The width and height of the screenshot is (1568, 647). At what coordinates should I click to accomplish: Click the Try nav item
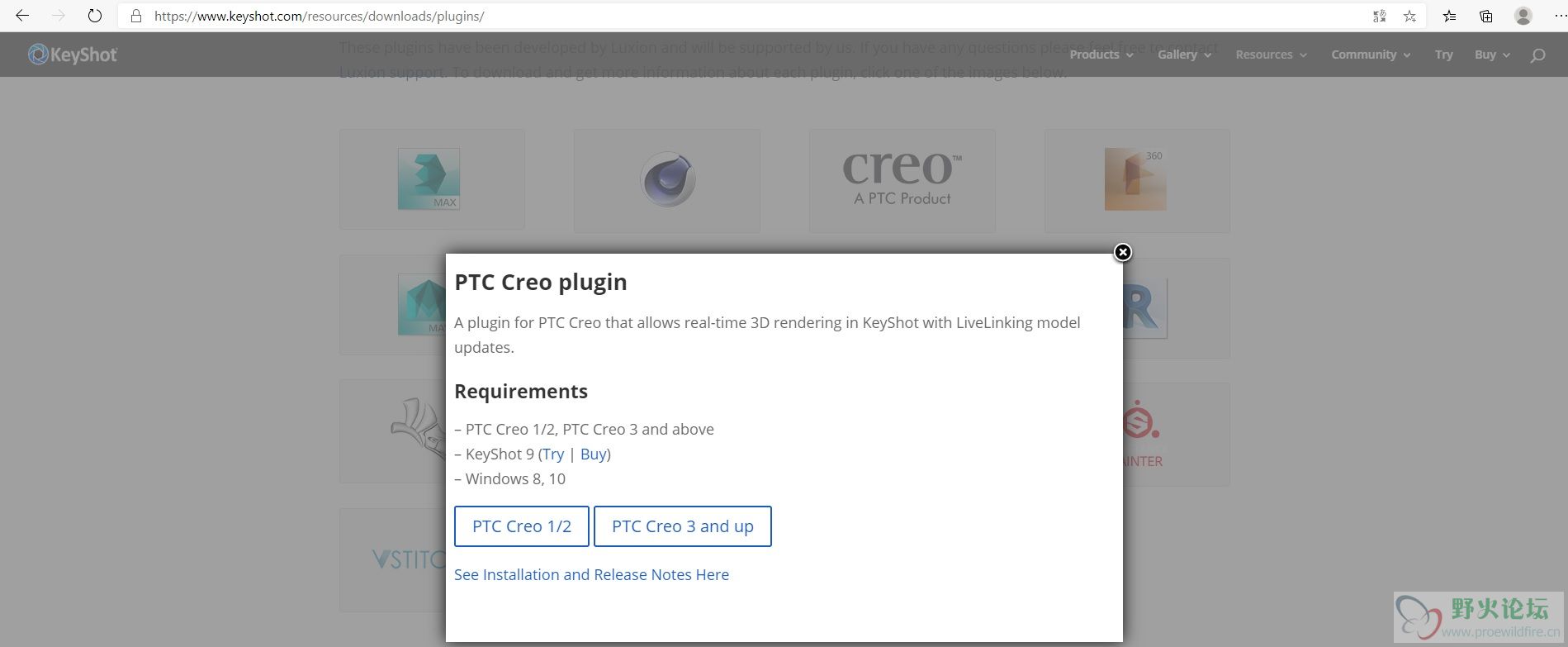pyautogui.click(x=1443, y=55)
